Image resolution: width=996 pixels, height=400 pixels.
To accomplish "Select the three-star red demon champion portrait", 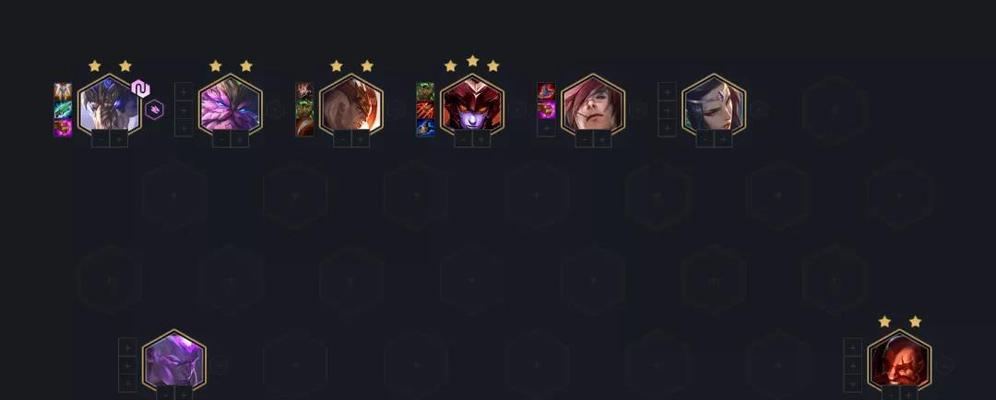I will [x=472, y=104].
